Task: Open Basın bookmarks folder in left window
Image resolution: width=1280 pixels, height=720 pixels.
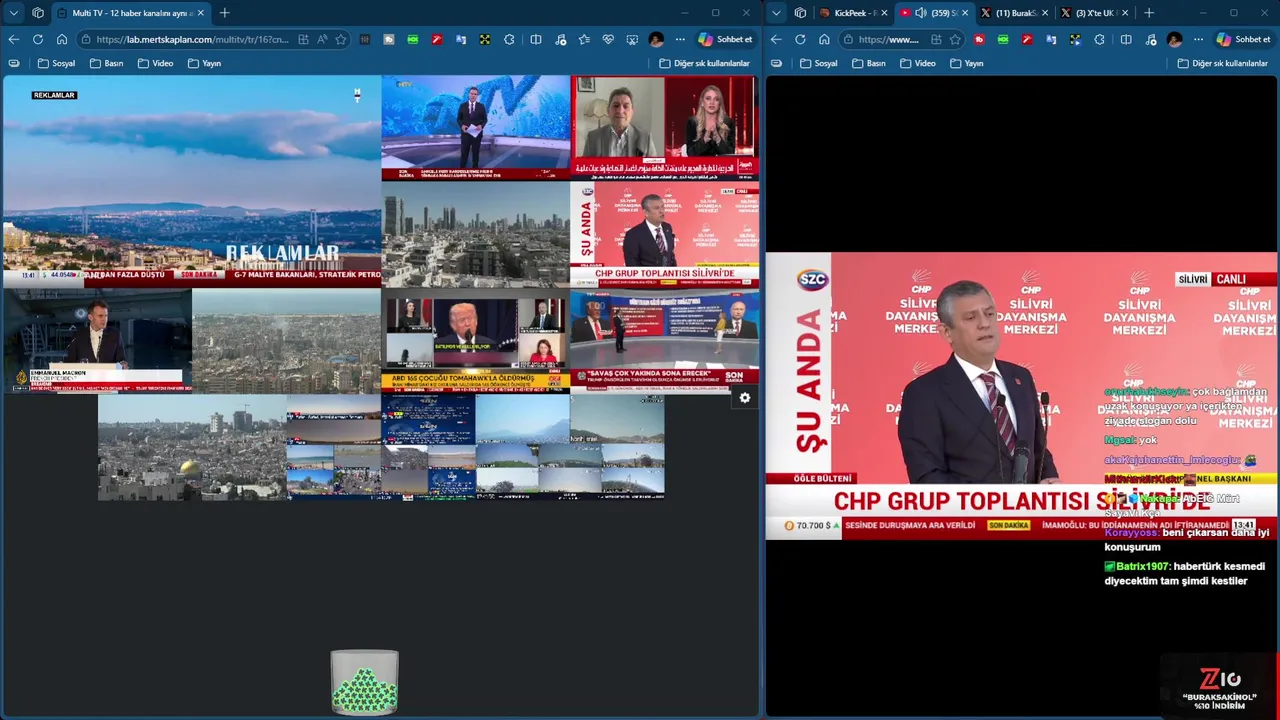Action: 107,63
